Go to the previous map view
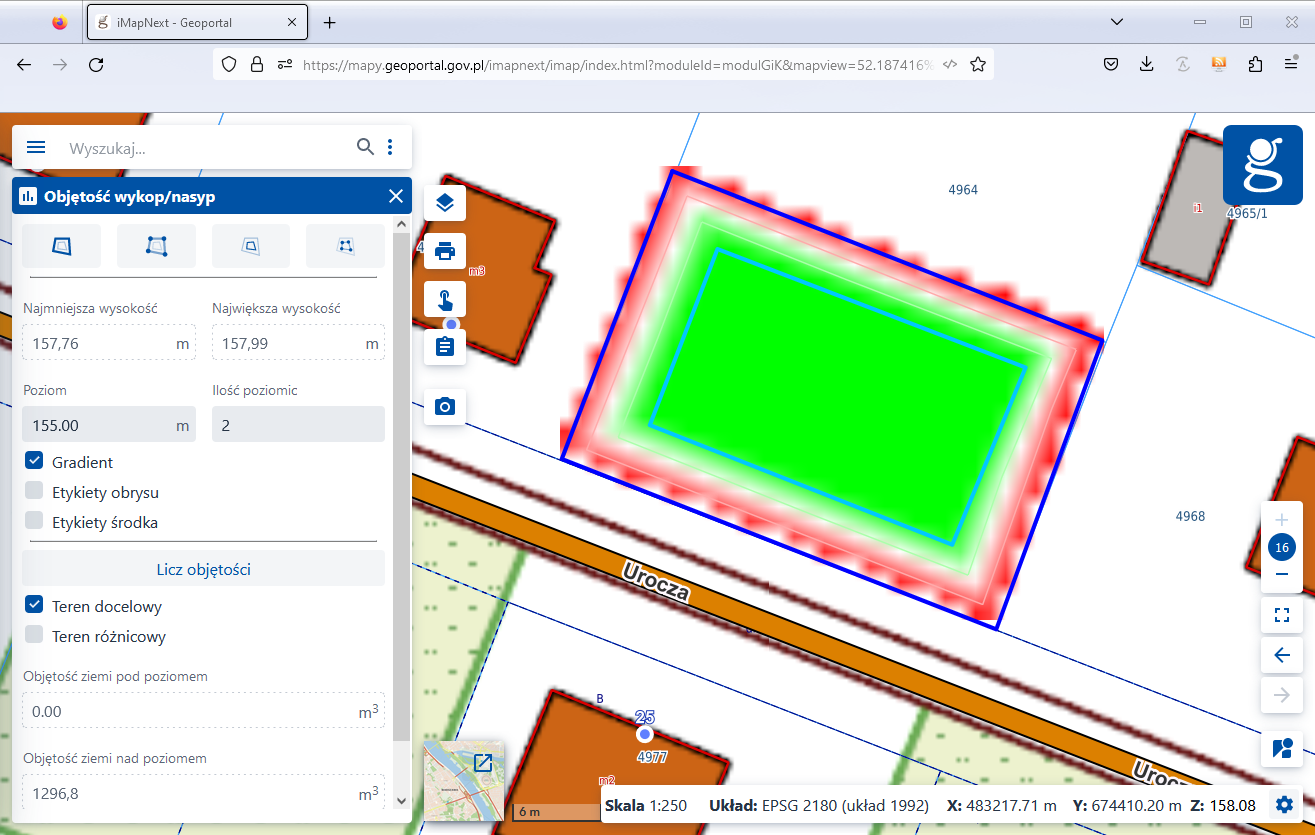The width and height of the screenshot is (1315, 835). 1282,655
